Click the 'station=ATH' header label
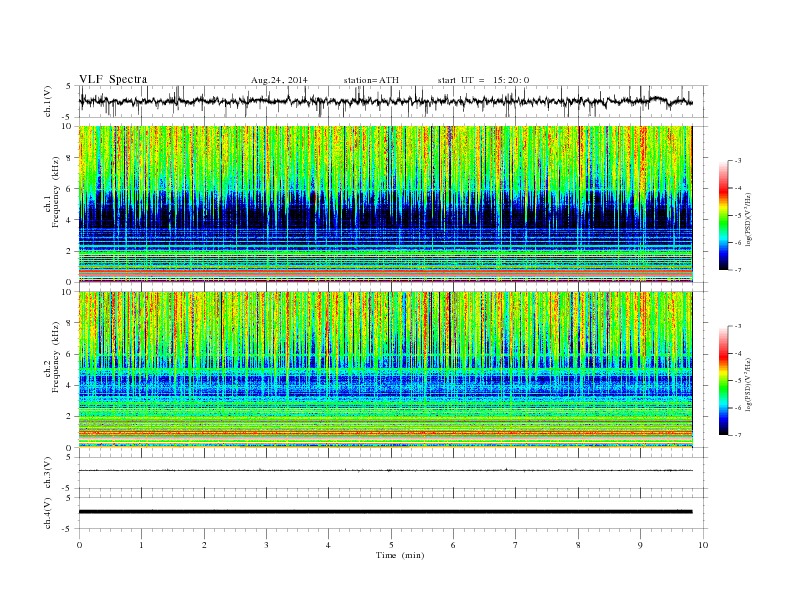792x612 pixels. pyautogui.click(x=371, y=80)
